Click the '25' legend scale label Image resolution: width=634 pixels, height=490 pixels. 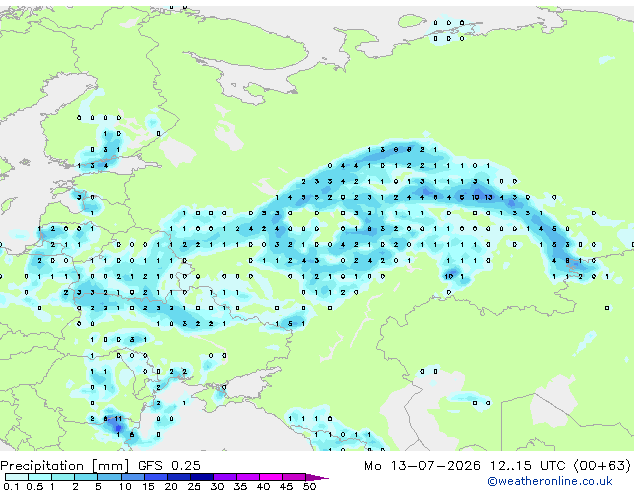click(194, 486)
